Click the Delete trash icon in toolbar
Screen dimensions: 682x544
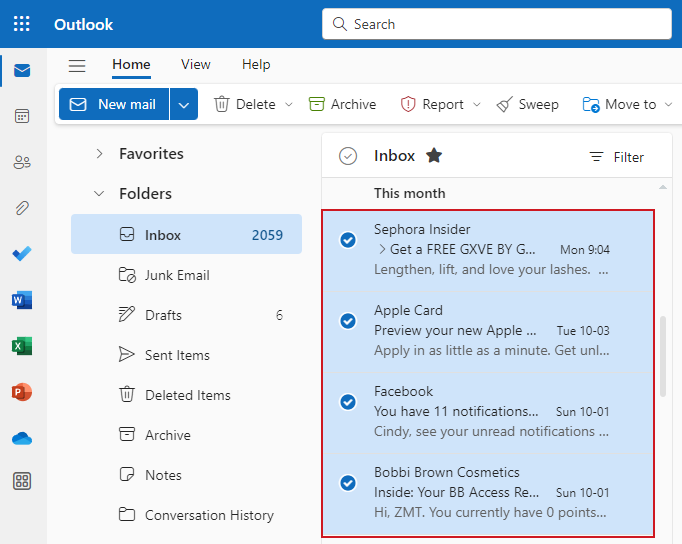click(221, 104)
